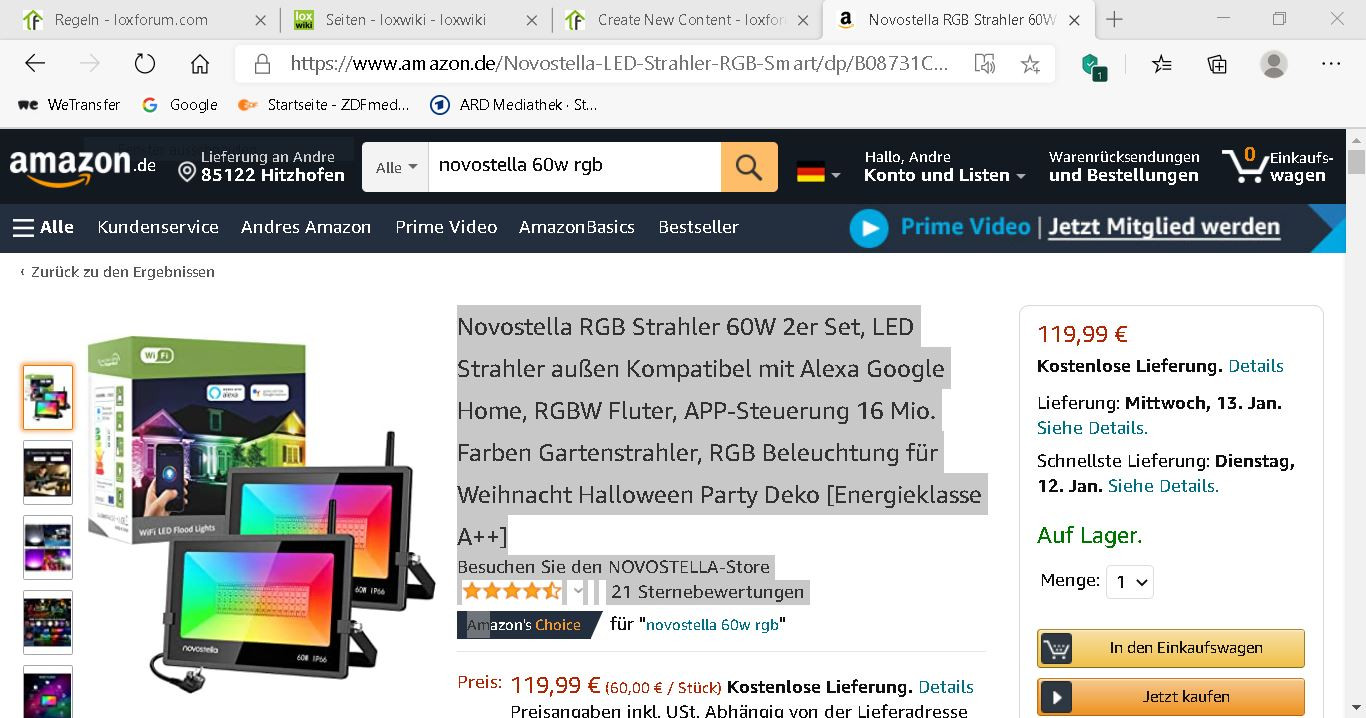Add page to favorites star icon
The width and height of the screenshot is (1366, 718).
tap(1030, 64)
